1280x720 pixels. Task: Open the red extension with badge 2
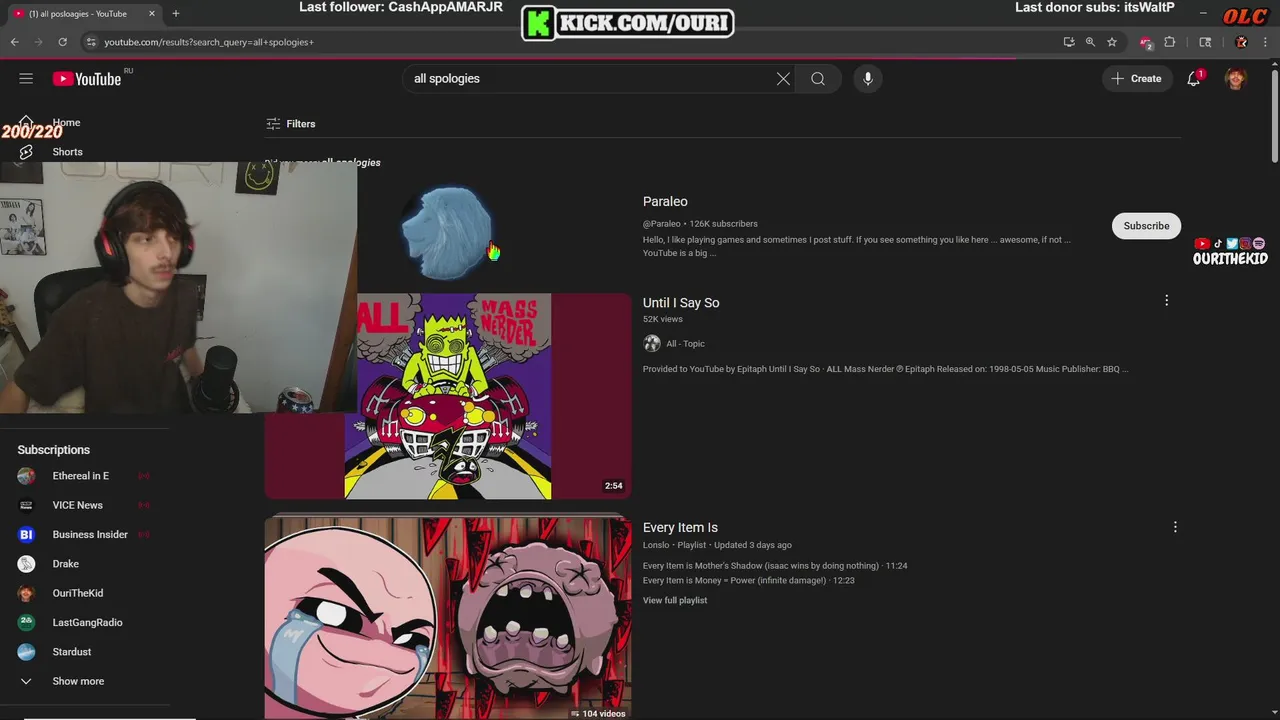click(x=1146, y=42)
